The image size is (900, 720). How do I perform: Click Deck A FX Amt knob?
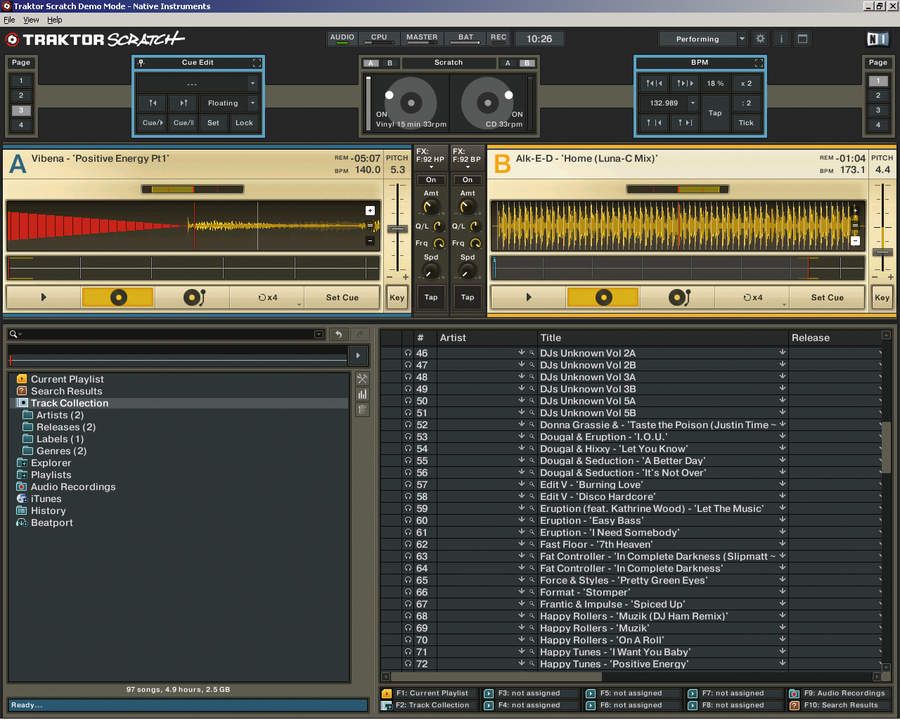(x=430, y=207)
